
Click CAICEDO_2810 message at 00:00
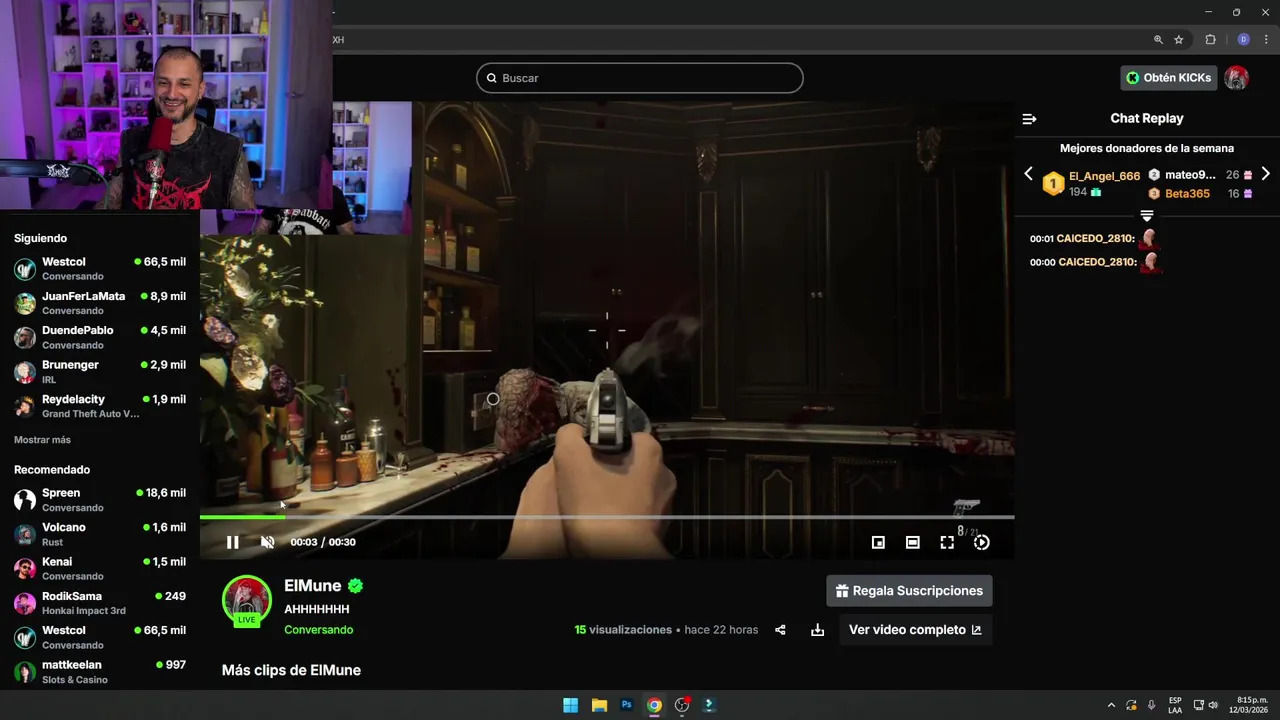pos(1095,262)
